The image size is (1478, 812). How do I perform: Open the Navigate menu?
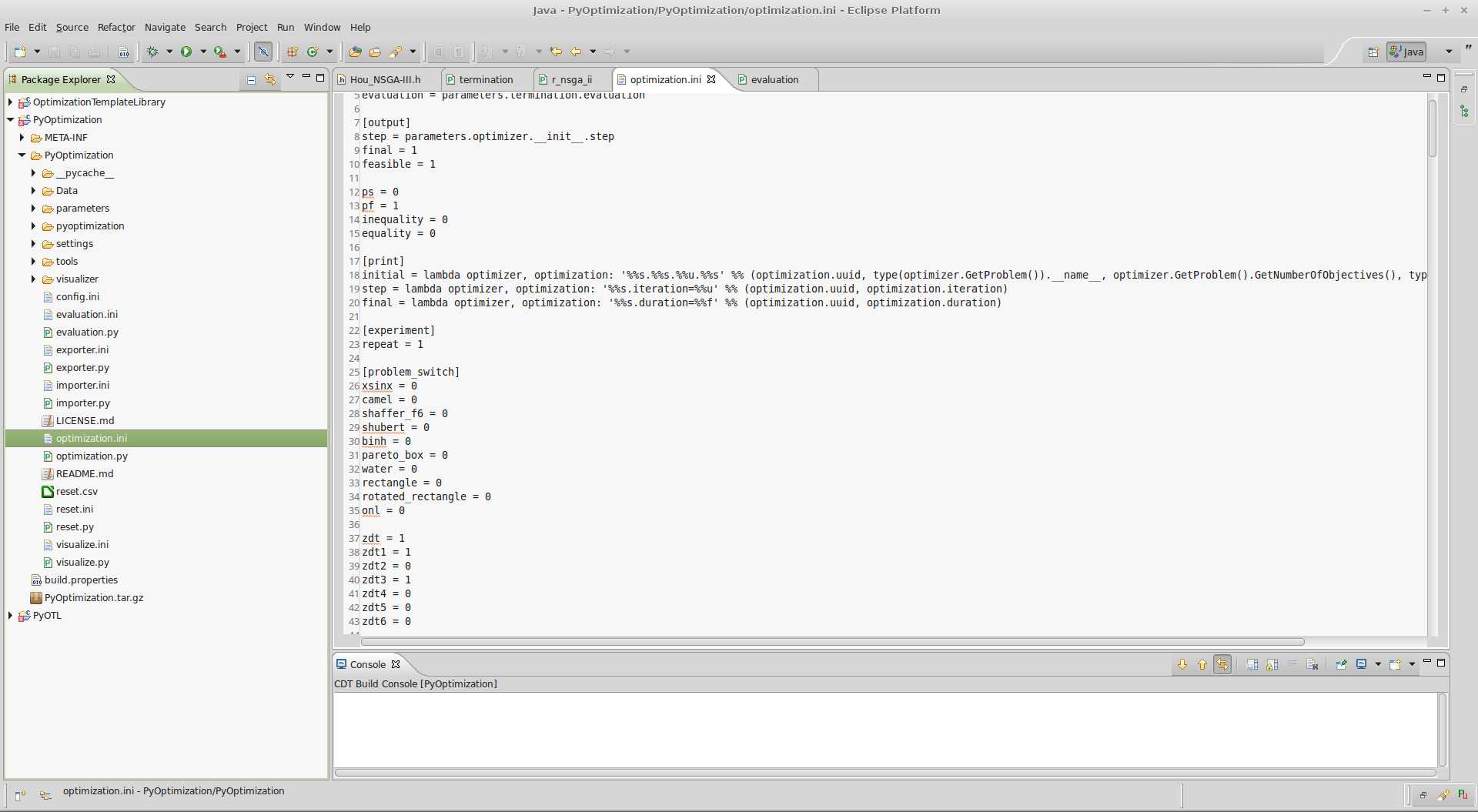point(165,27)
